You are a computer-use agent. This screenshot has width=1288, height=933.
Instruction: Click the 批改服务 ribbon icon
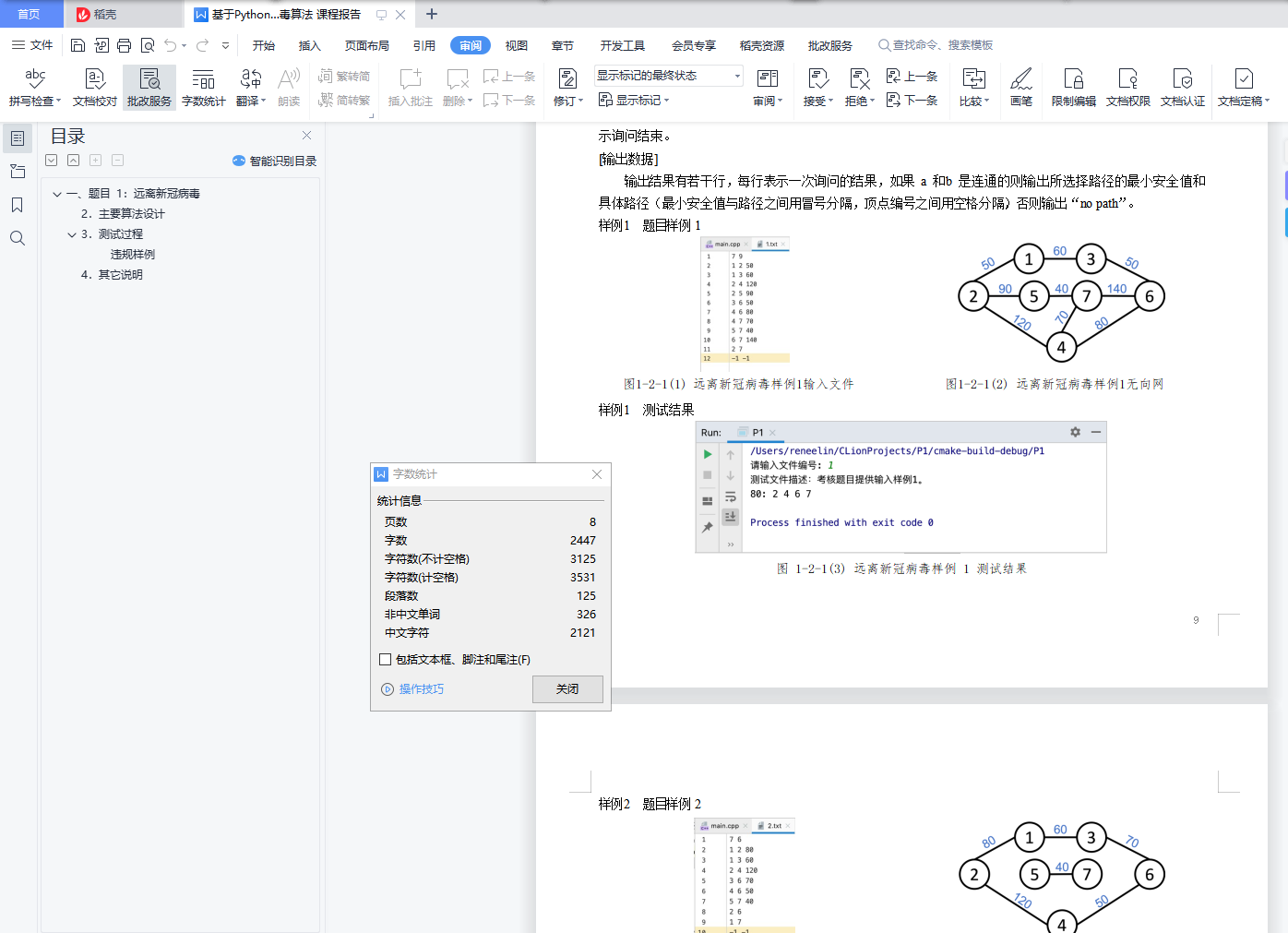[x=149, y=88]
